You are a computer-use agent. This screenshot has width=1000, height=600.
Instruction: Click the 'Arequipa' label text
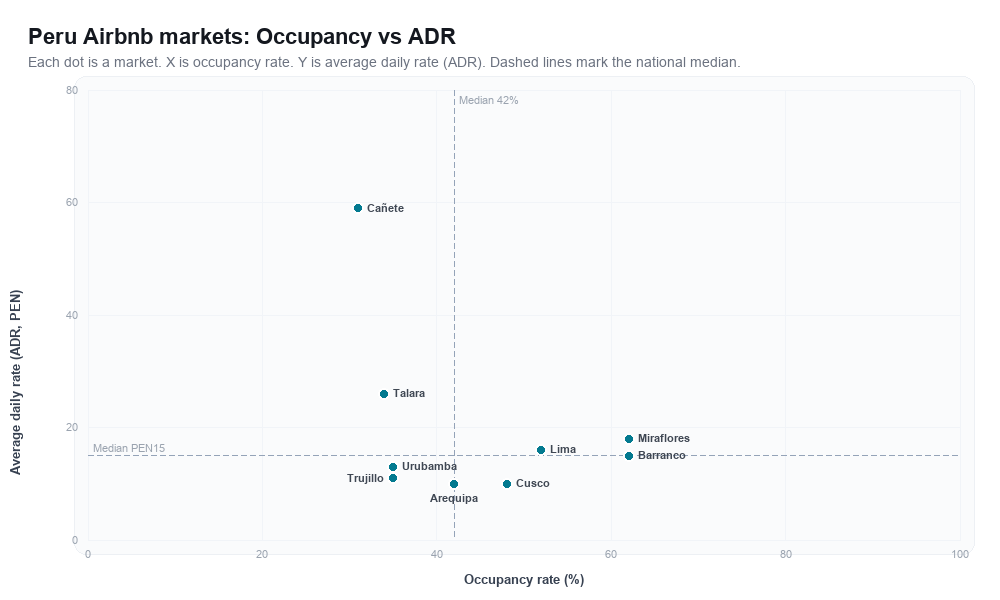(x=454, y=499)
